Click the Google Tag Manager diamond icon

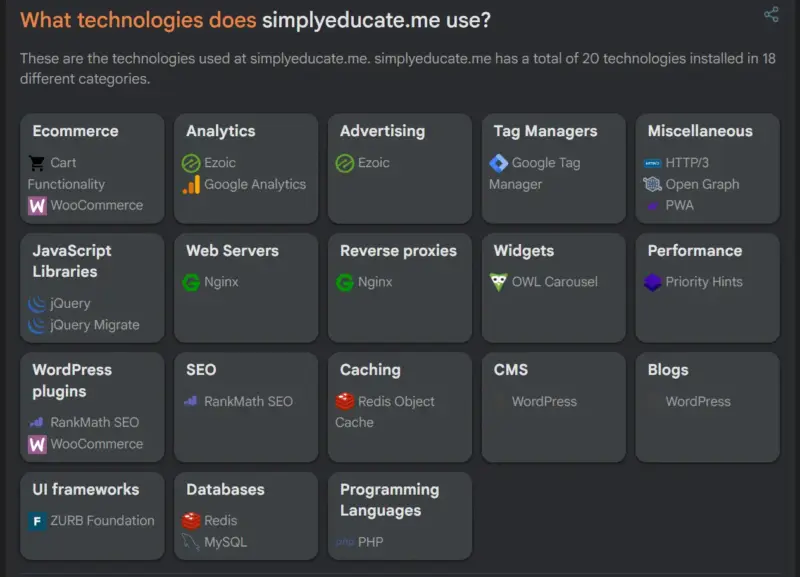tap(499, 163)
